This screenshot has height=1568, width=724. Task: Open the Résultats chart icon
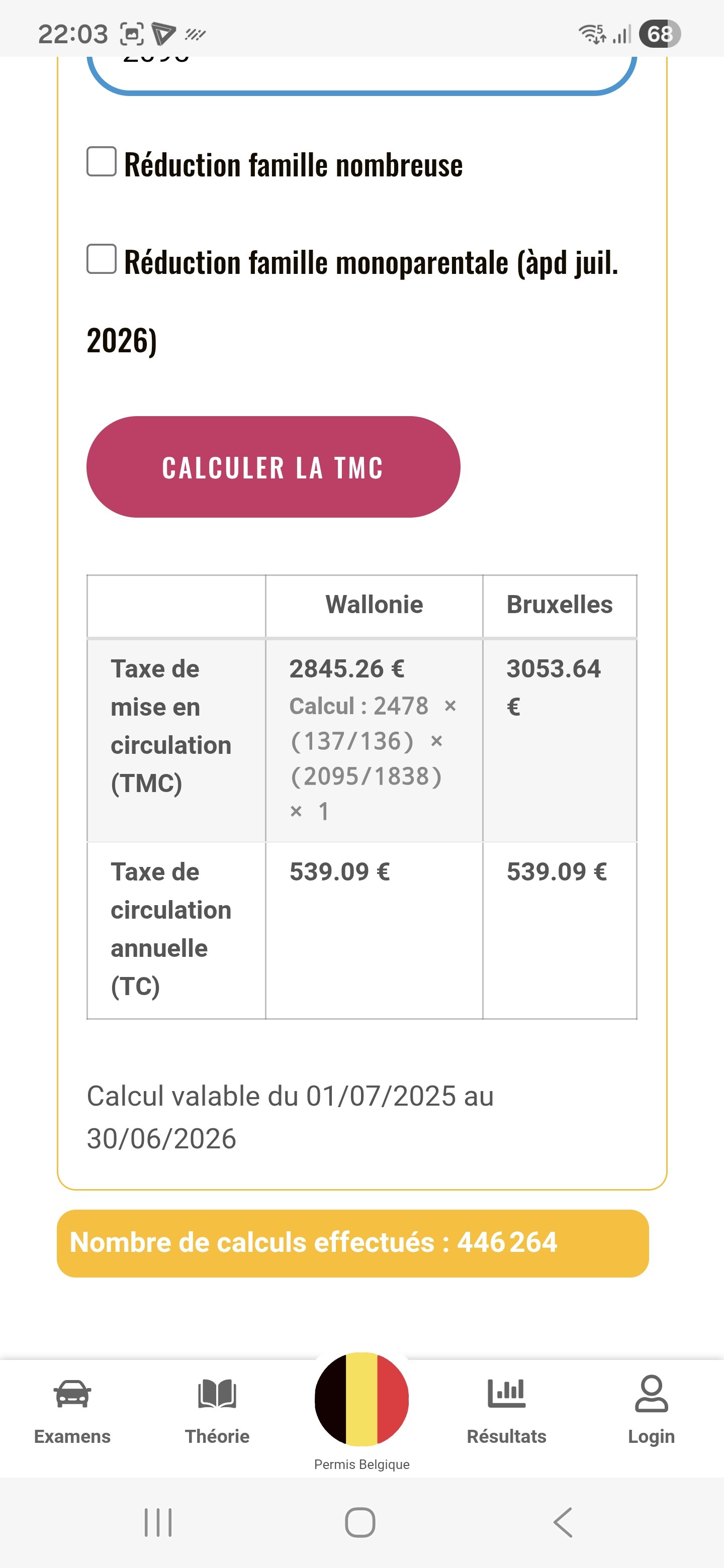click(506, 1394)
